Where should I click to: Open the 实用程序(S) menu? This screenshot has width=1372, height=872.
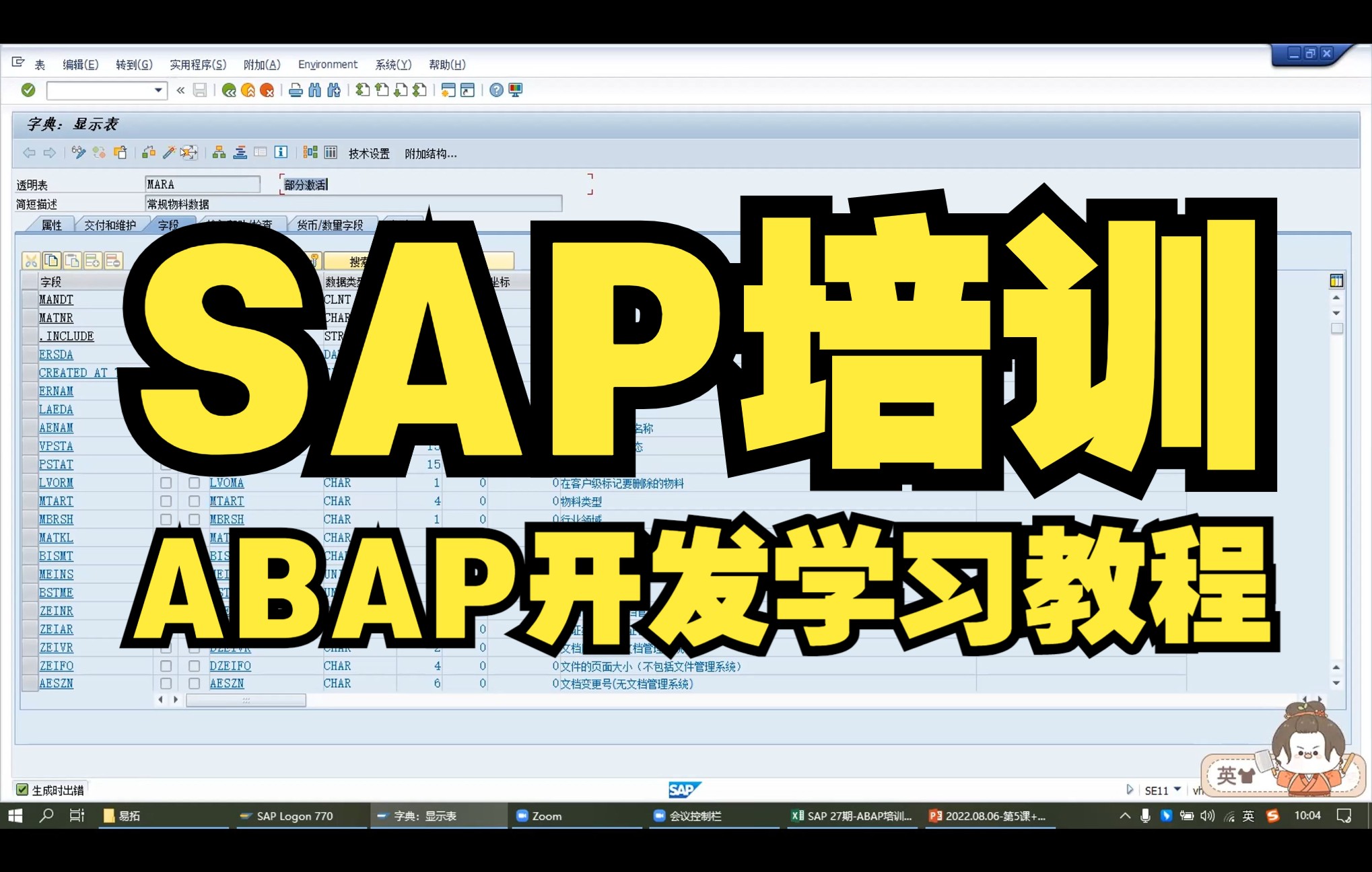[x=198, y=65]
